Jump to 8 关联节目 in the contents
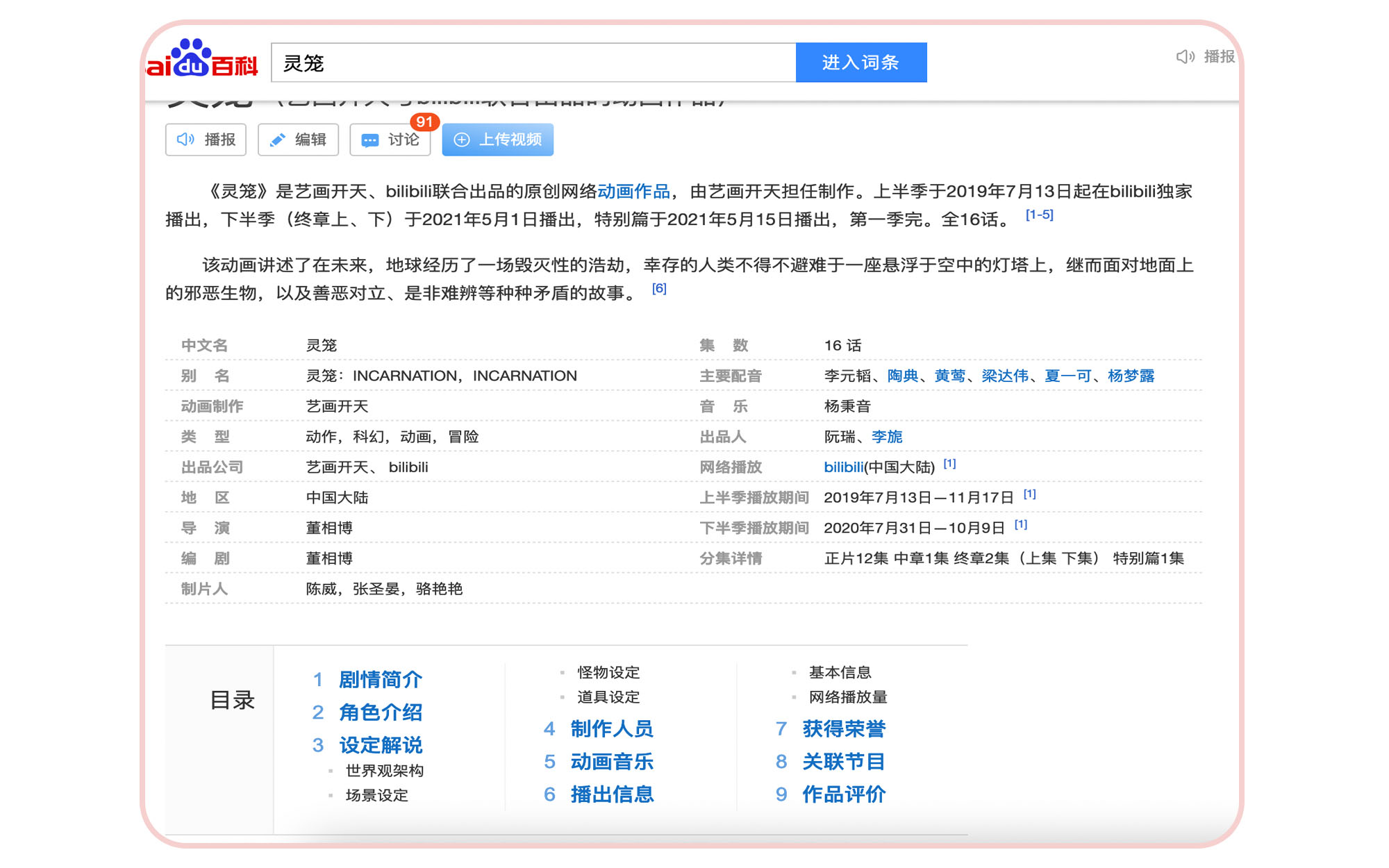 click(x=831, y=762)
